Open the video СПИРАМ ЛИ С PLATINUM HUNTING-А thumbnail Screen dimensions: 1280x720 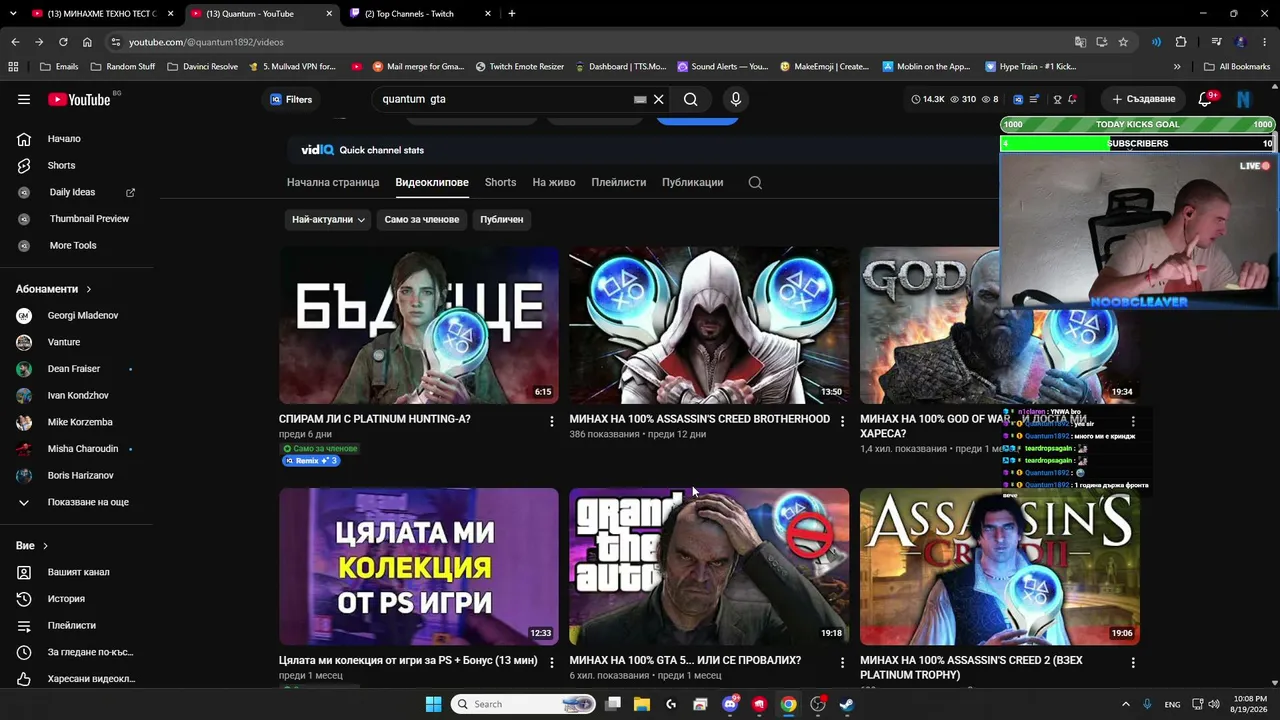(419, 325)
